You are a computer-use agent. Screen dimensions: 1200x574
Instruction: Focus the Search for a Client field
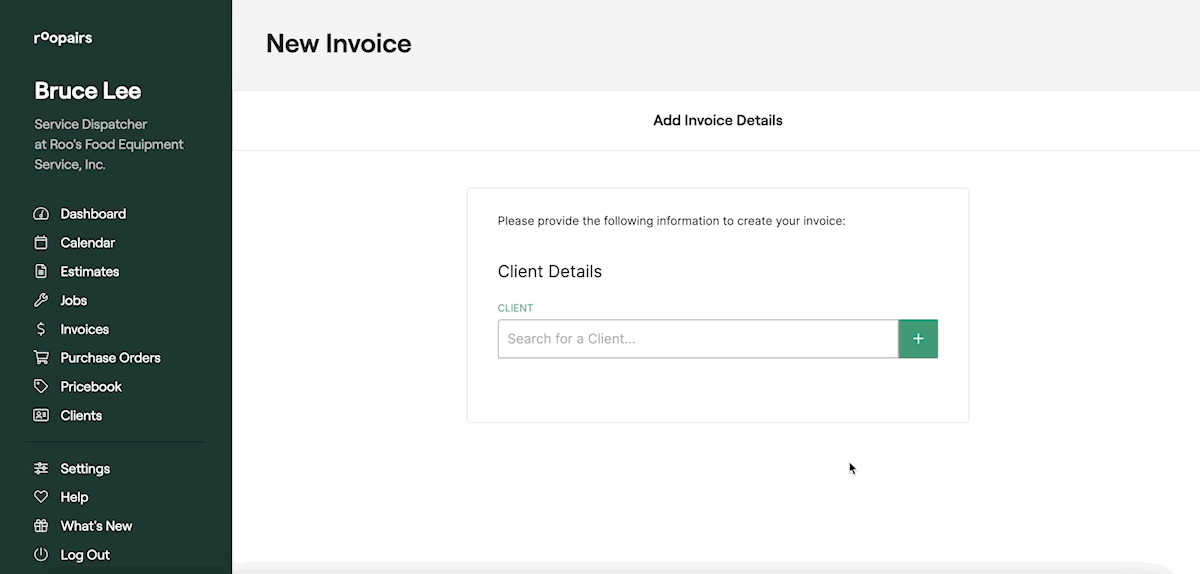[x=697, y=339]
